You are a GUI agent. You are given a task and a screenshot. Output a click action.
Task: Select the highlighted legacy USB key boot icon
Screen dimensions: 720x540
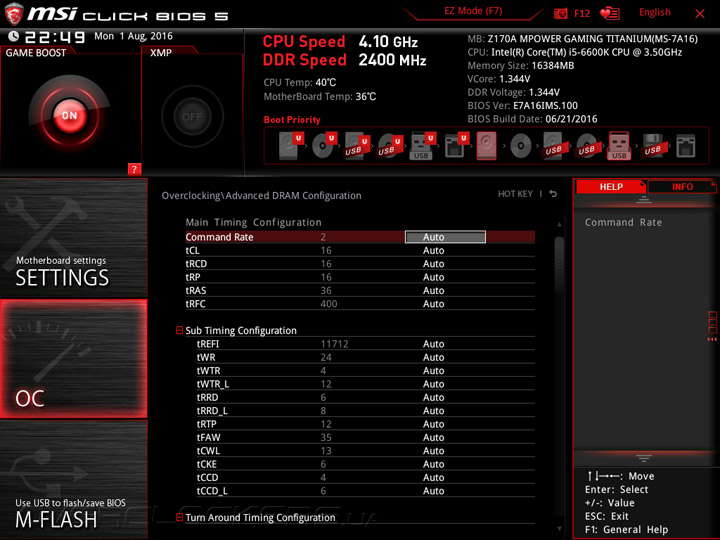click(x=619, y=146)
